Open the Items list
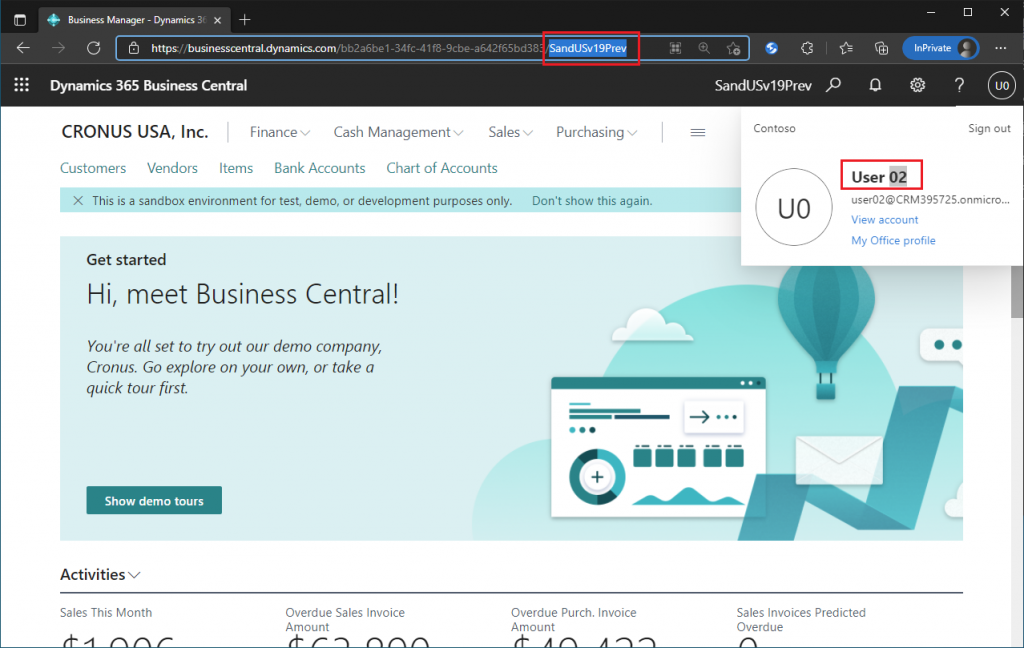Screen dimensions: 1024x648 [236, 168]
